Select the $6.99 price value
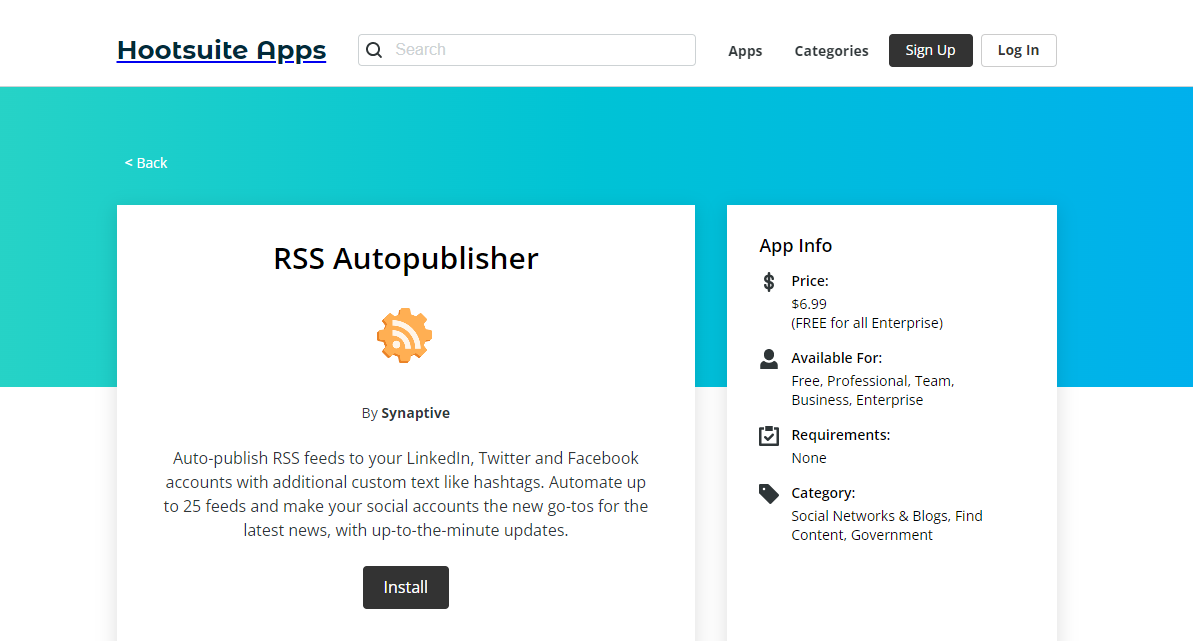Viewport: 1193px width, 641px height. click(809, 304)
